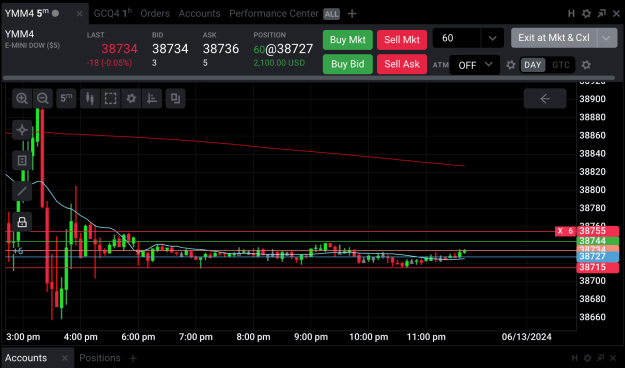Open the Performance Center tab
Image resolution: width=625 pixels, height=368 pixels.
273,13
